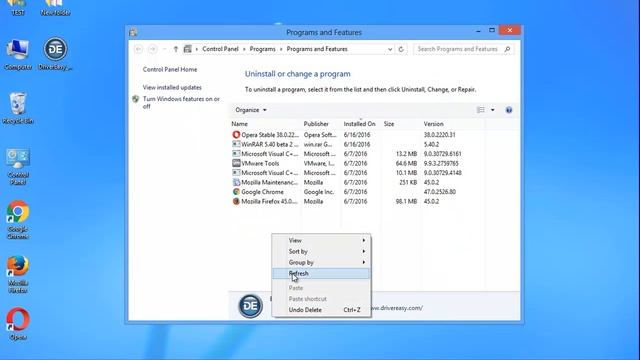Viewport: 640px width, 360px height.
Task: Click the large DriverEasy logo in the details pane
Action: (250, 306)
